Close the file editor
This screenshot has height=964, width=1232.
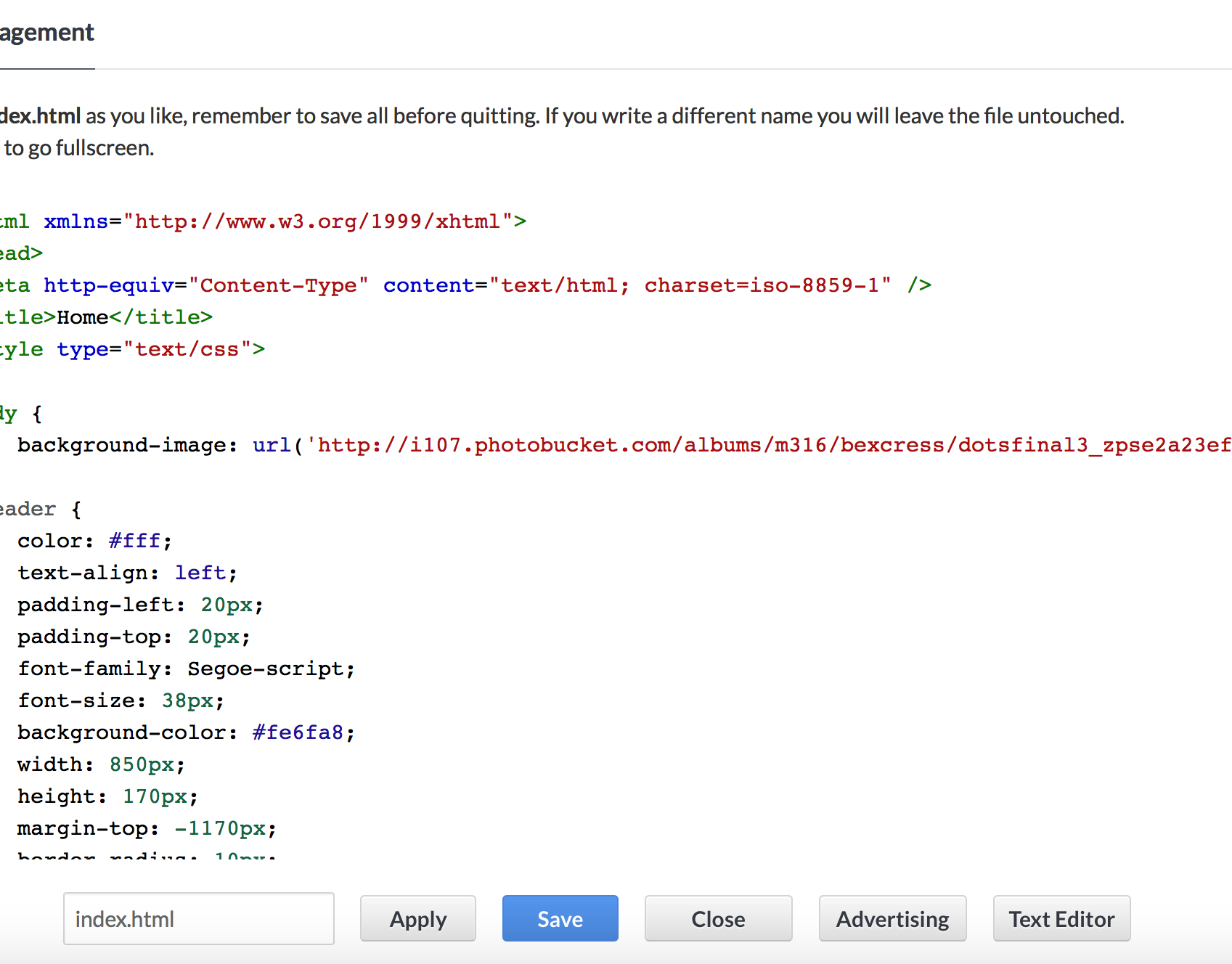pyautogui.click(x=718, y=918)
